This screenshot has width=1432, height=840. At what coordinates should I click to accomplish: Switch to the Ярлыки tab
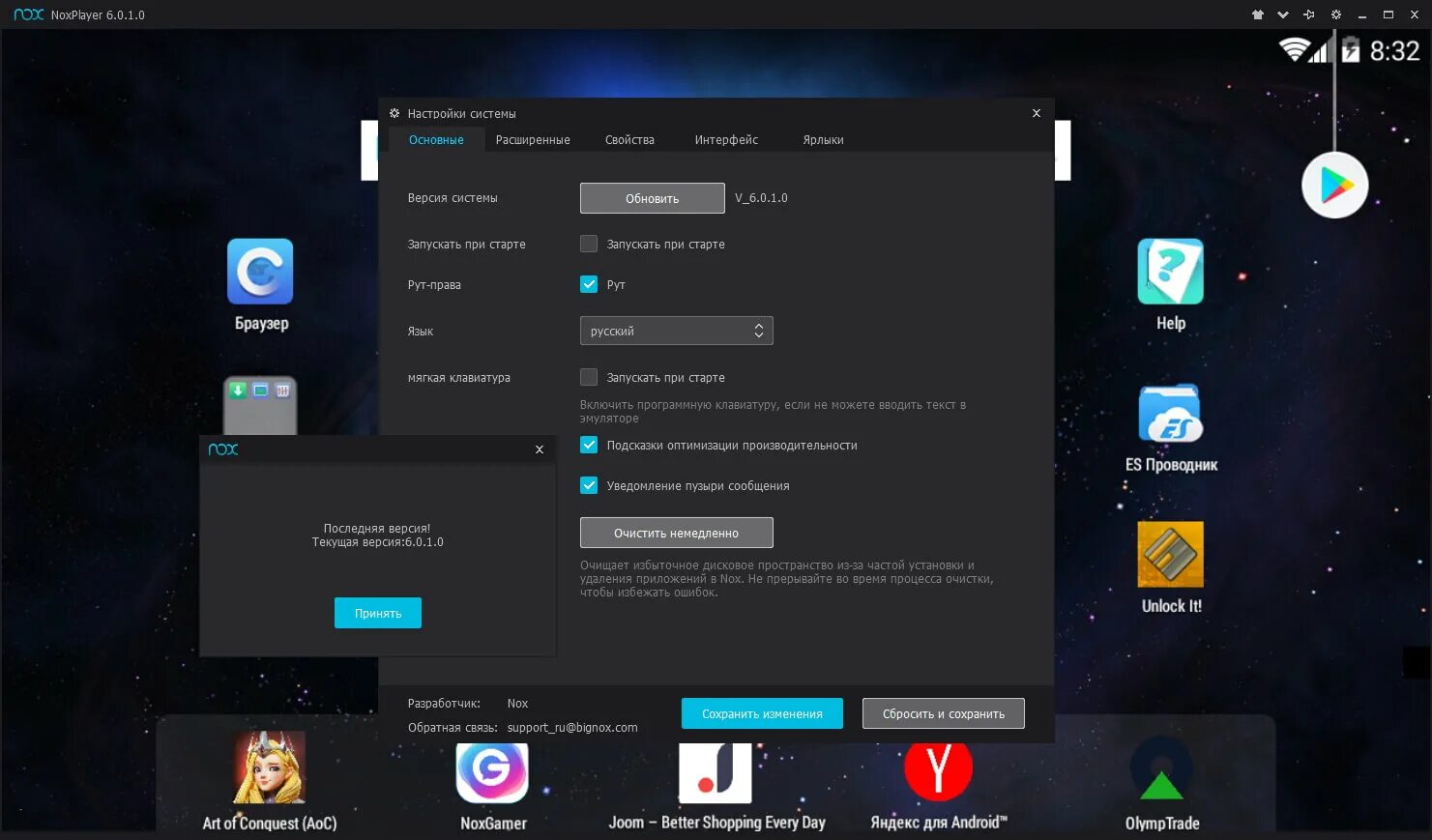(x=823, y=140)
